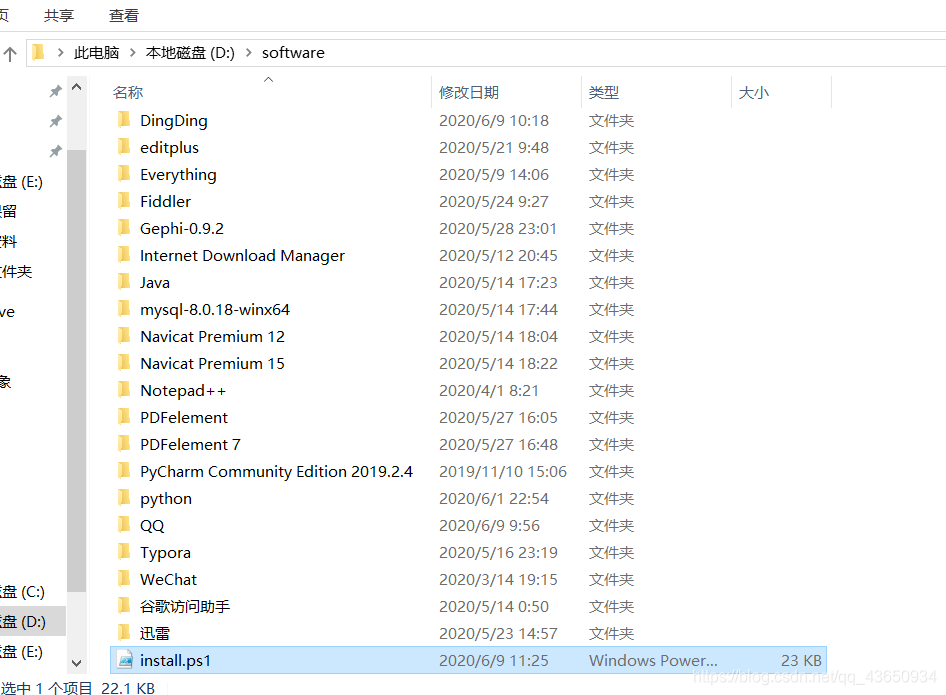The image size is (946, 695).
Task: Click the Everything folder icon
Action: [124, 174]
